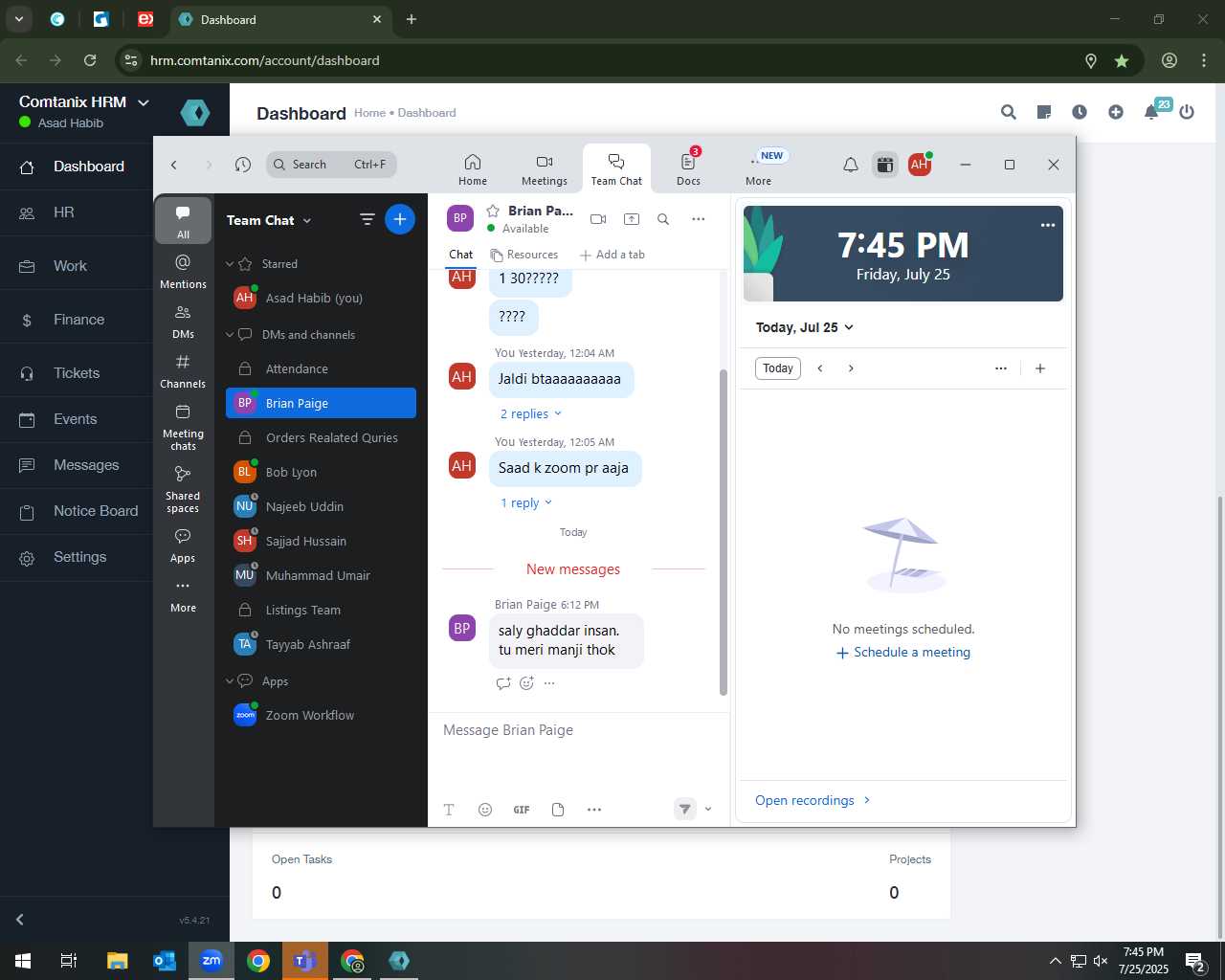Viewport: 1225px width, 980px height.
Task: Open the Docs tab
Action: 689,169
